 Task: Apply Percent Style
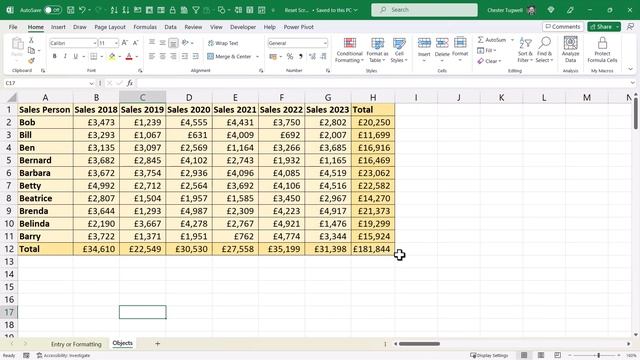point(290,56)
